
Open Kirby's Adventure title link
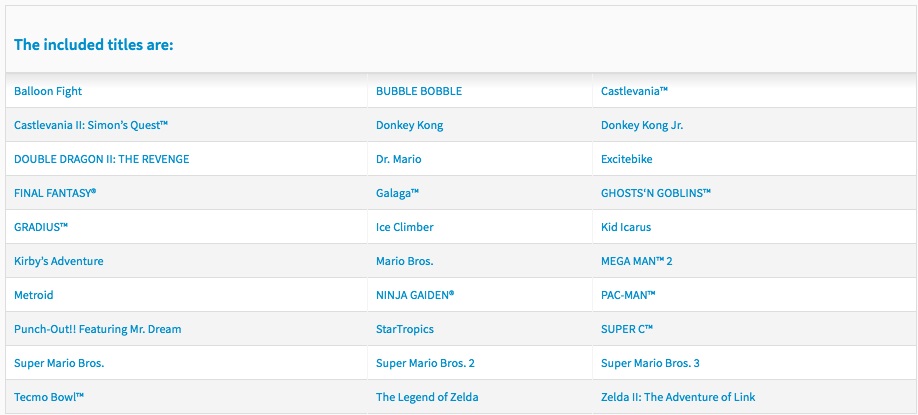click(x=59, y=261)
